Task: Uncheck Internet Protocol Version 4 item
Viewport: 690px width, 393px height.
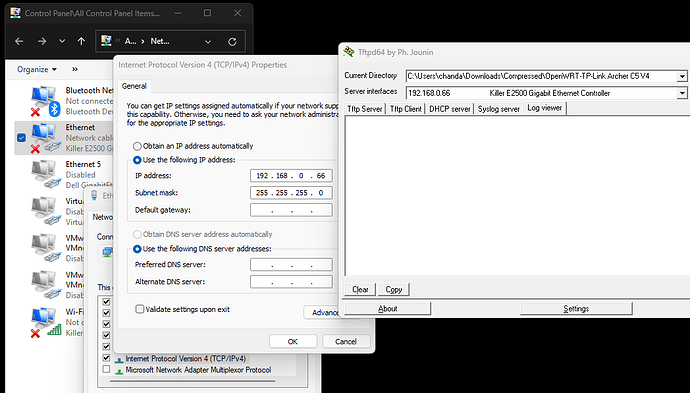Action: 106,358
